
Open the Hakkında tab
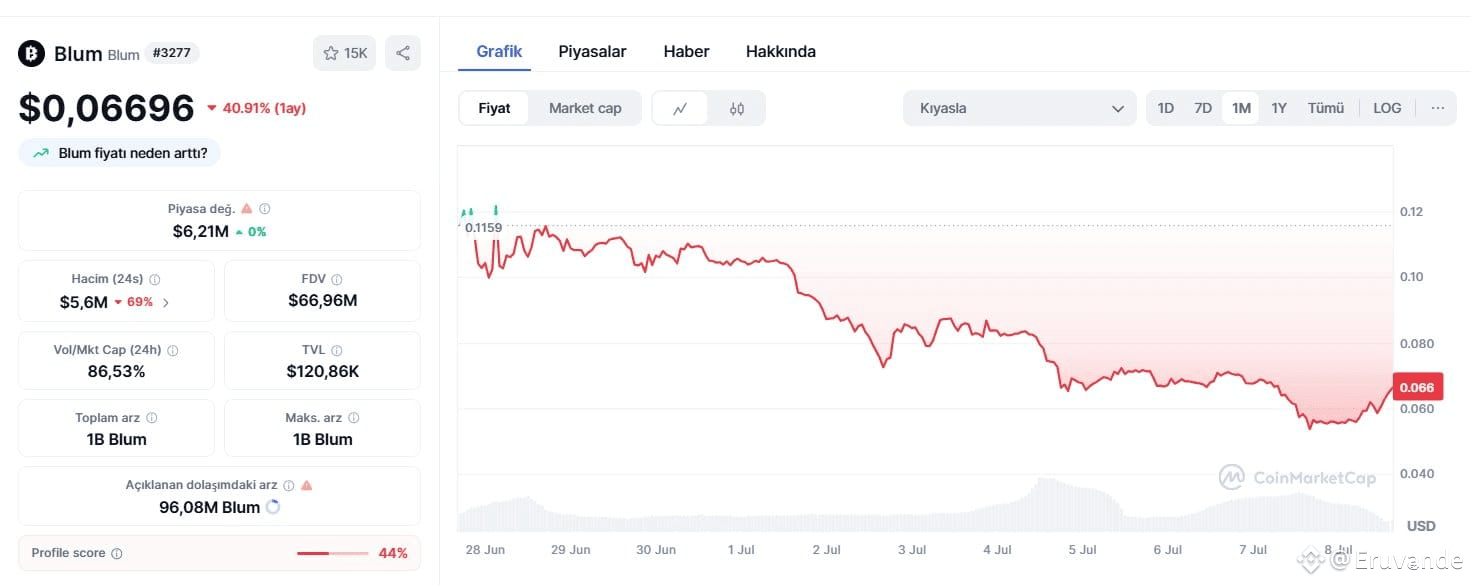point(781,51)
